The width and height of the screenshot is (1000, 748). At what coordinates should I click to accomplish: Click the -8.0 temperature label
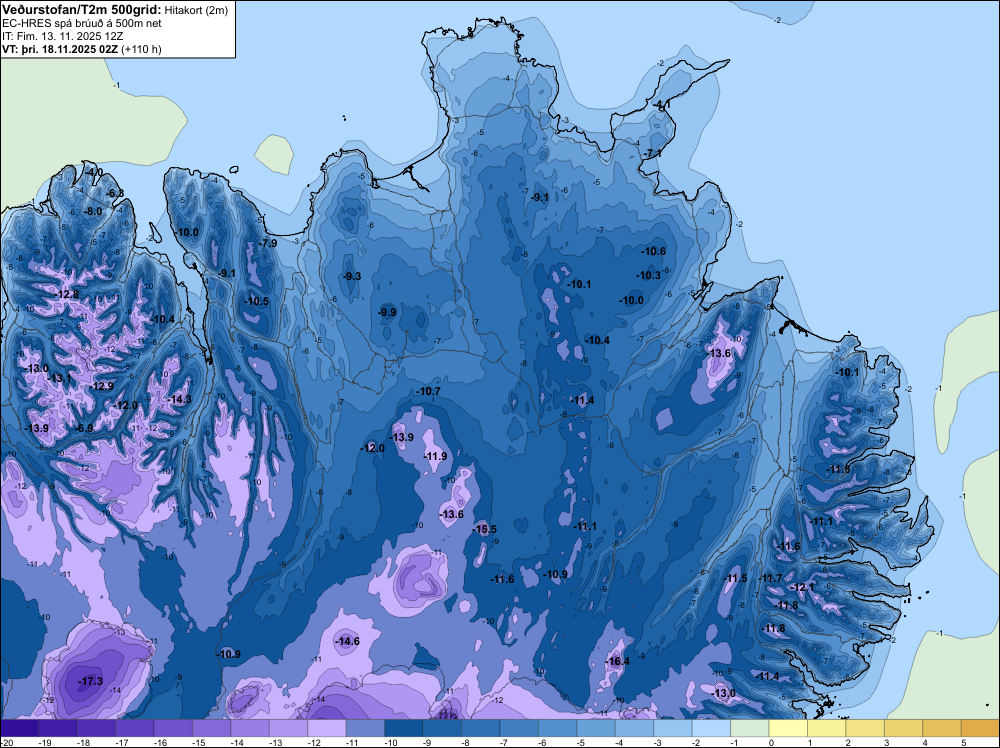point(93,211)
